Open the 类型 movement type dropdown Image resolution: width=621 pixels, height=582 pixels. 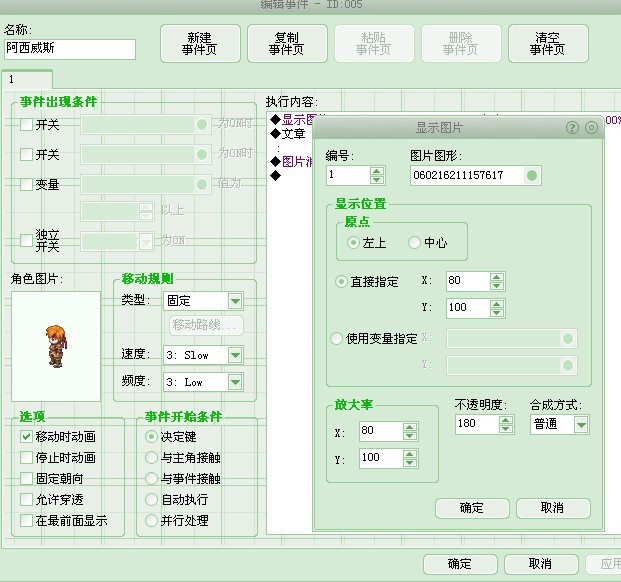(x=235, y=301)
